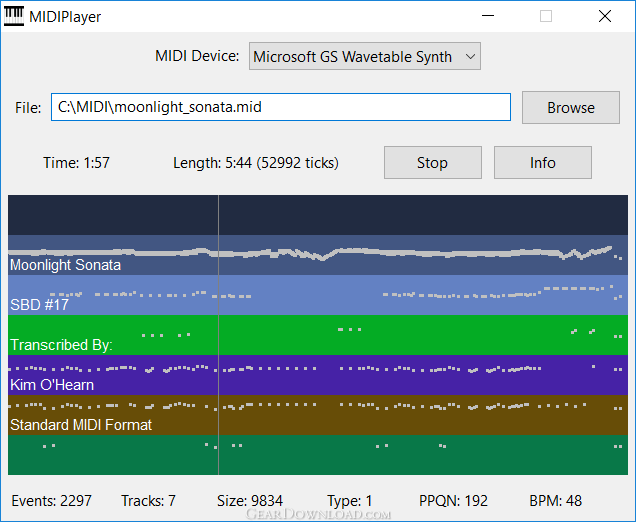Click the Events: 2297 status entry
Screen dimensions: 636x522
point(52,501)
